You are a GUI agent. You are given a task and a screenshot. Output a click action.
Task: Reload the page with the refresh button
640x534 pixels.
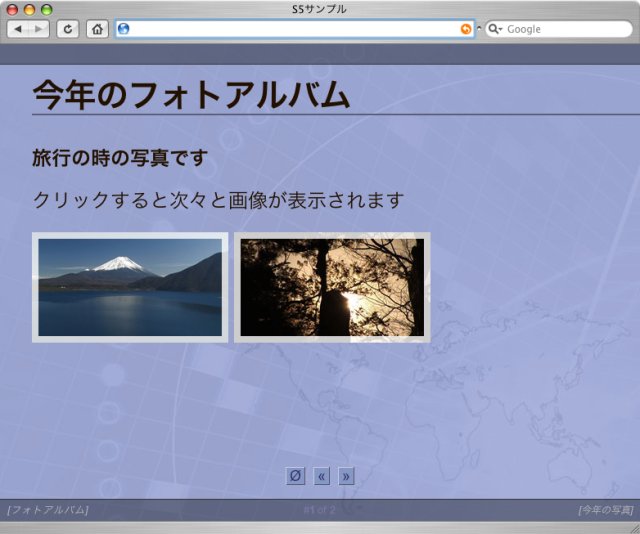(x=68, y=29)
